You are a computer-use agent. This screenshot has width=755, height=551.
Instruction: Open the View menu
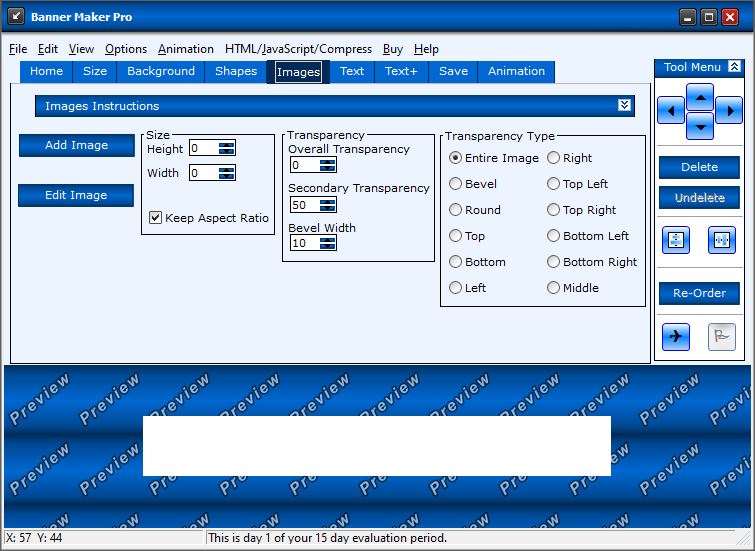[81, 49]
